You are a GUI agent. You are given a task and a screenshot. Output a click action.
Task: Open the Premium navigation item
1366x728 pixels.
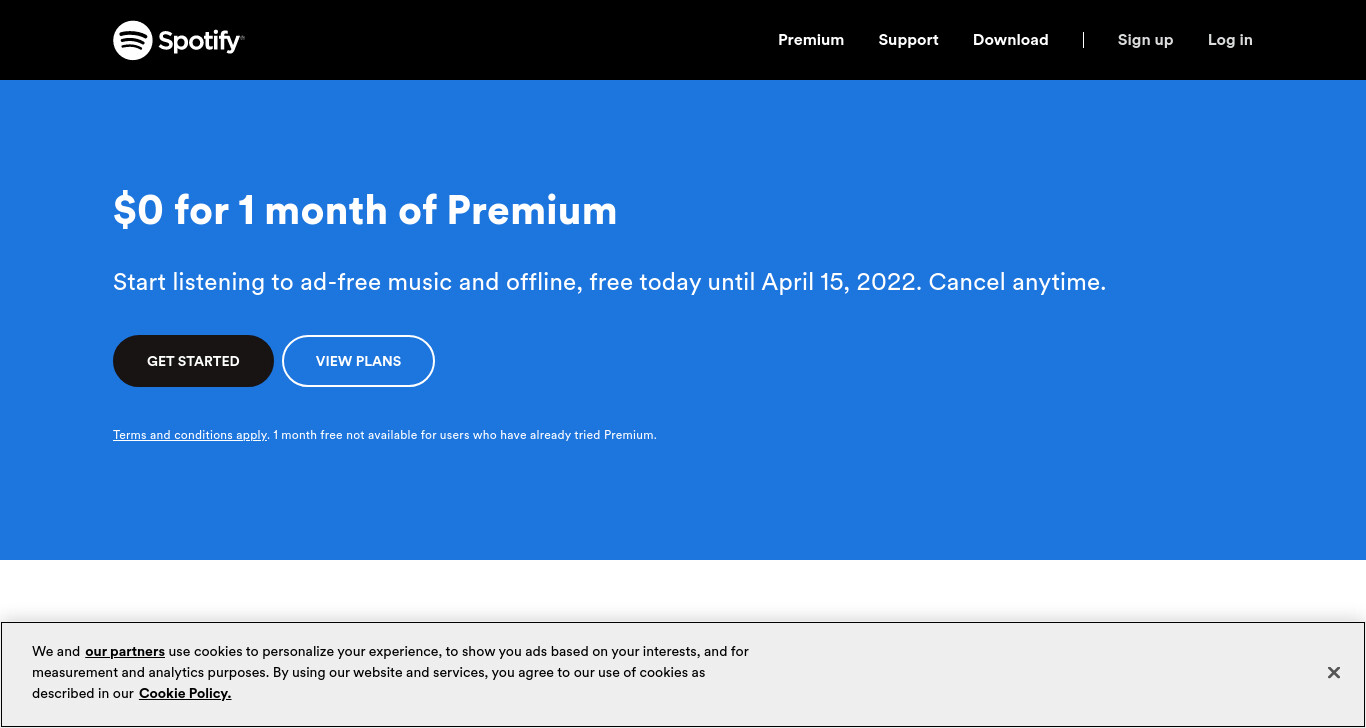coord(811,40)
